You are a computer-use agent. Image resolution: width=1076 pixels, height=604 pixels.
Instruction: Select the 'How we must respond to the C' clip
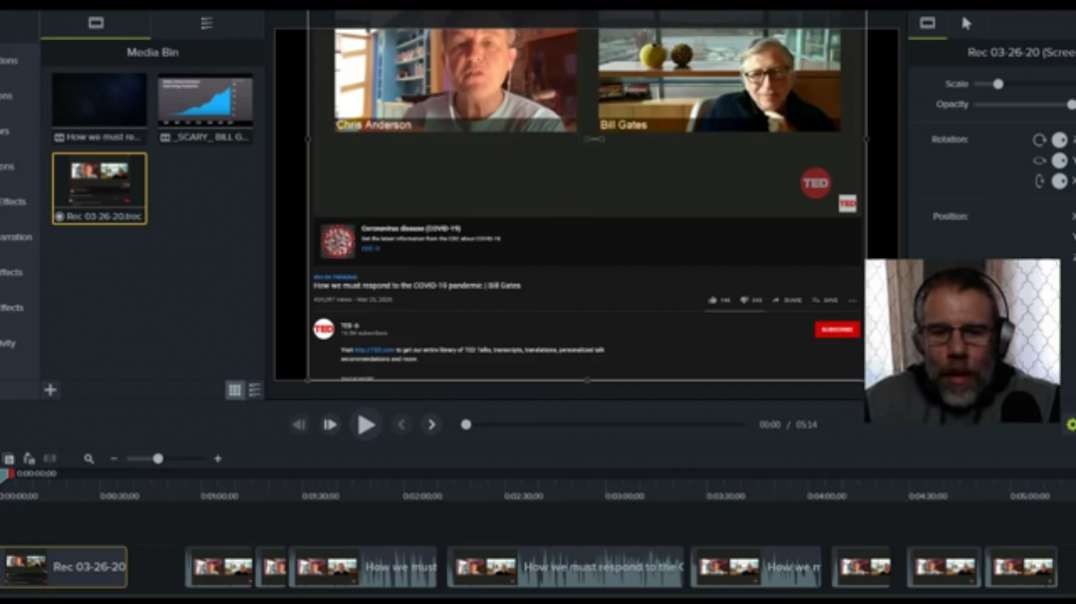tap(565, 567)
